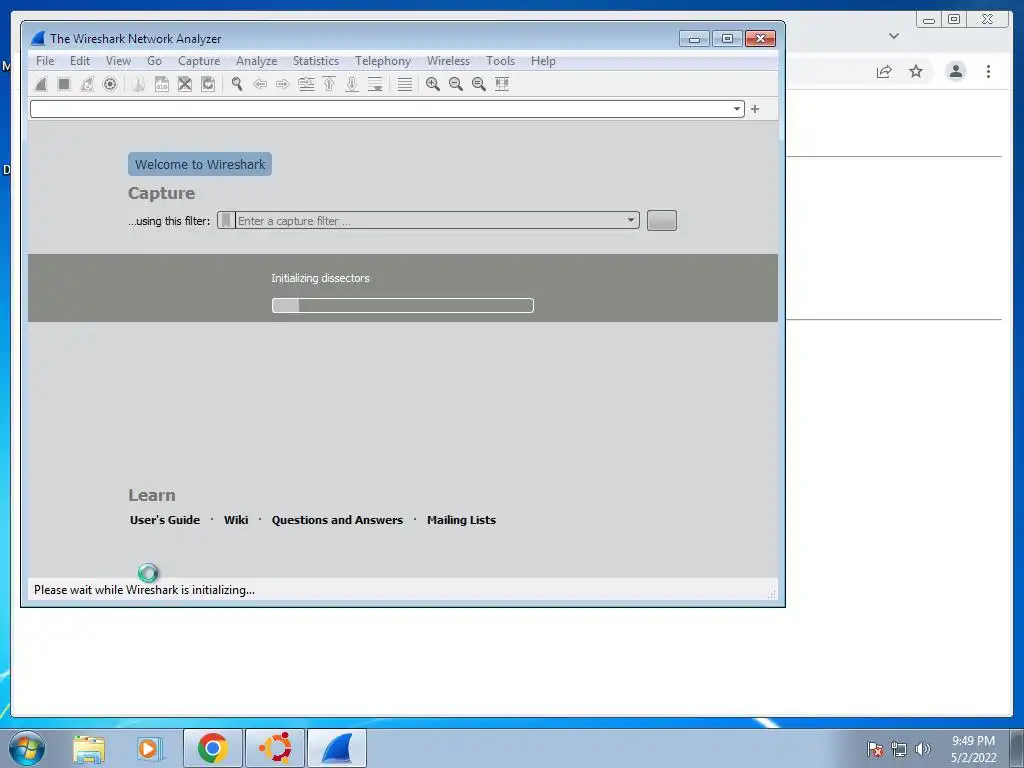Click the network tray icon
Screen dimensions: 1024x768
click(x=899, y=749)
